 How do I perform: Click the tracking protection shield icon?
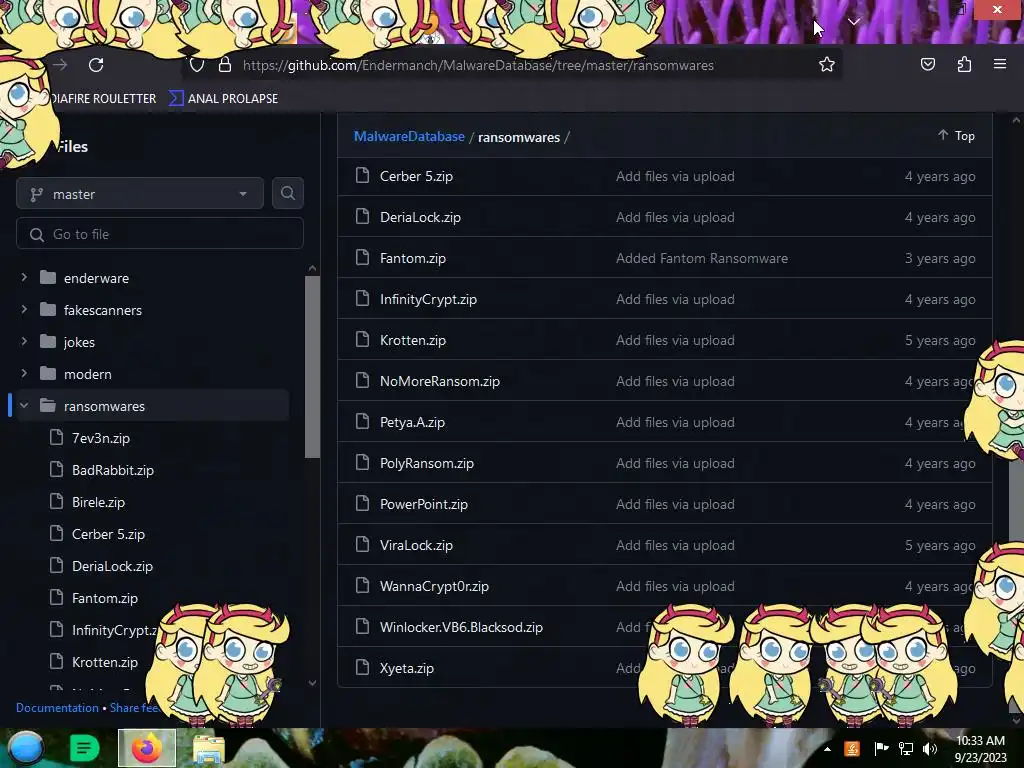click(197, 65)
